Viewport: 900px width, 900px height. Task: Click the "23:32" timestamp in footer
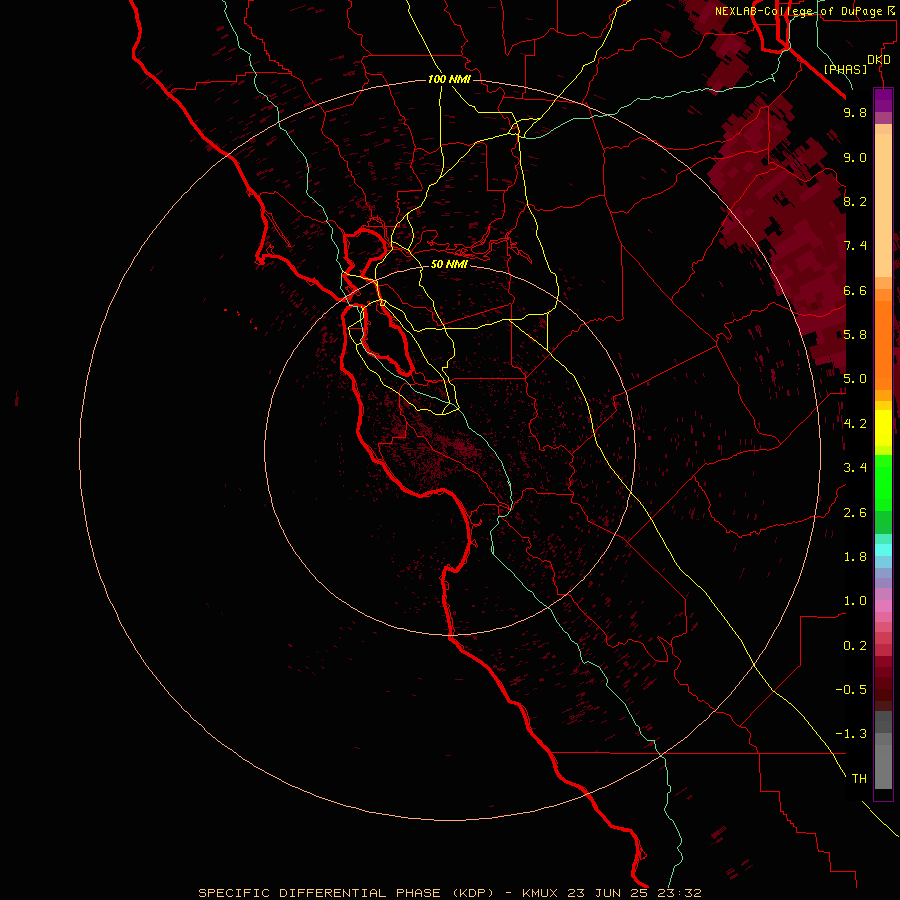click(x=680, y=893)
